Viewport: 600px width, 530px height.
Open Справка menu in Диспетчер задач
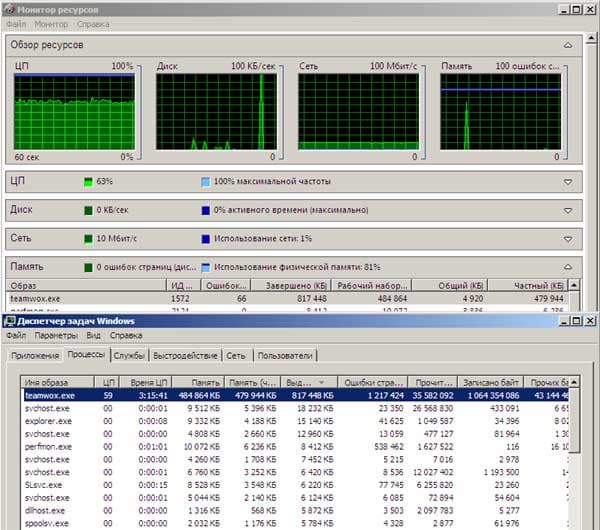126,336
